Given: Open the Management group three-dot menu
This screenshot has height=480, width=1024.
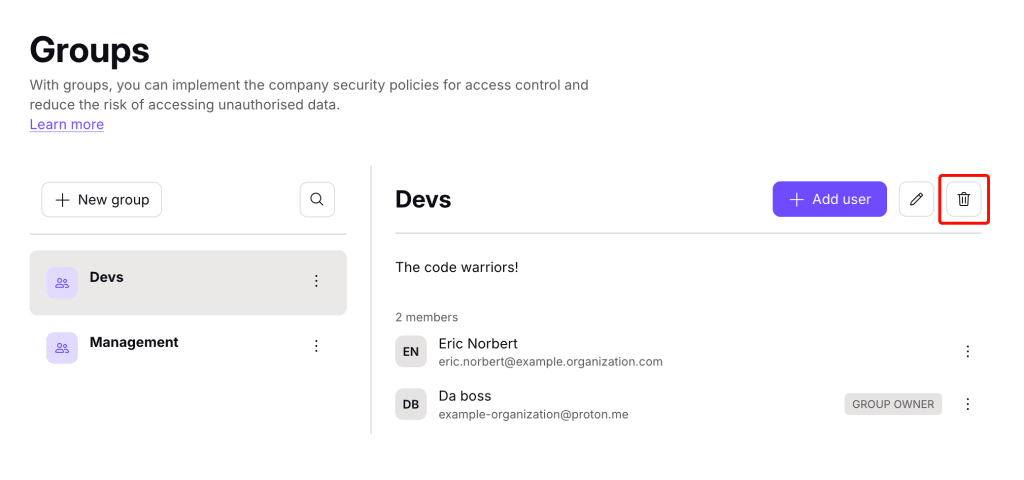Looking at the screenshot, I should coord(316,345).
